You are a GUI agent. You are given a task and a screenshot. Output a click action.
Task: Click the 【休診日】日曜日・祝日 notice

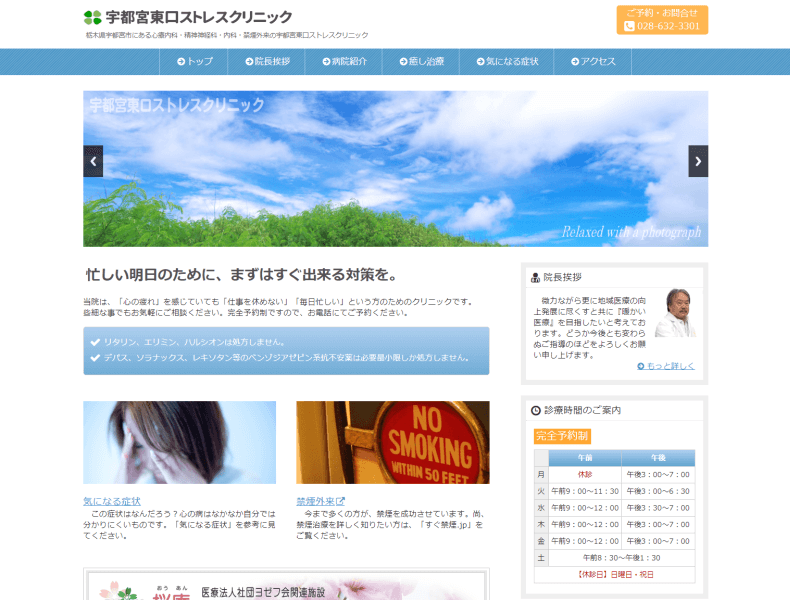[x=615, y=574]
